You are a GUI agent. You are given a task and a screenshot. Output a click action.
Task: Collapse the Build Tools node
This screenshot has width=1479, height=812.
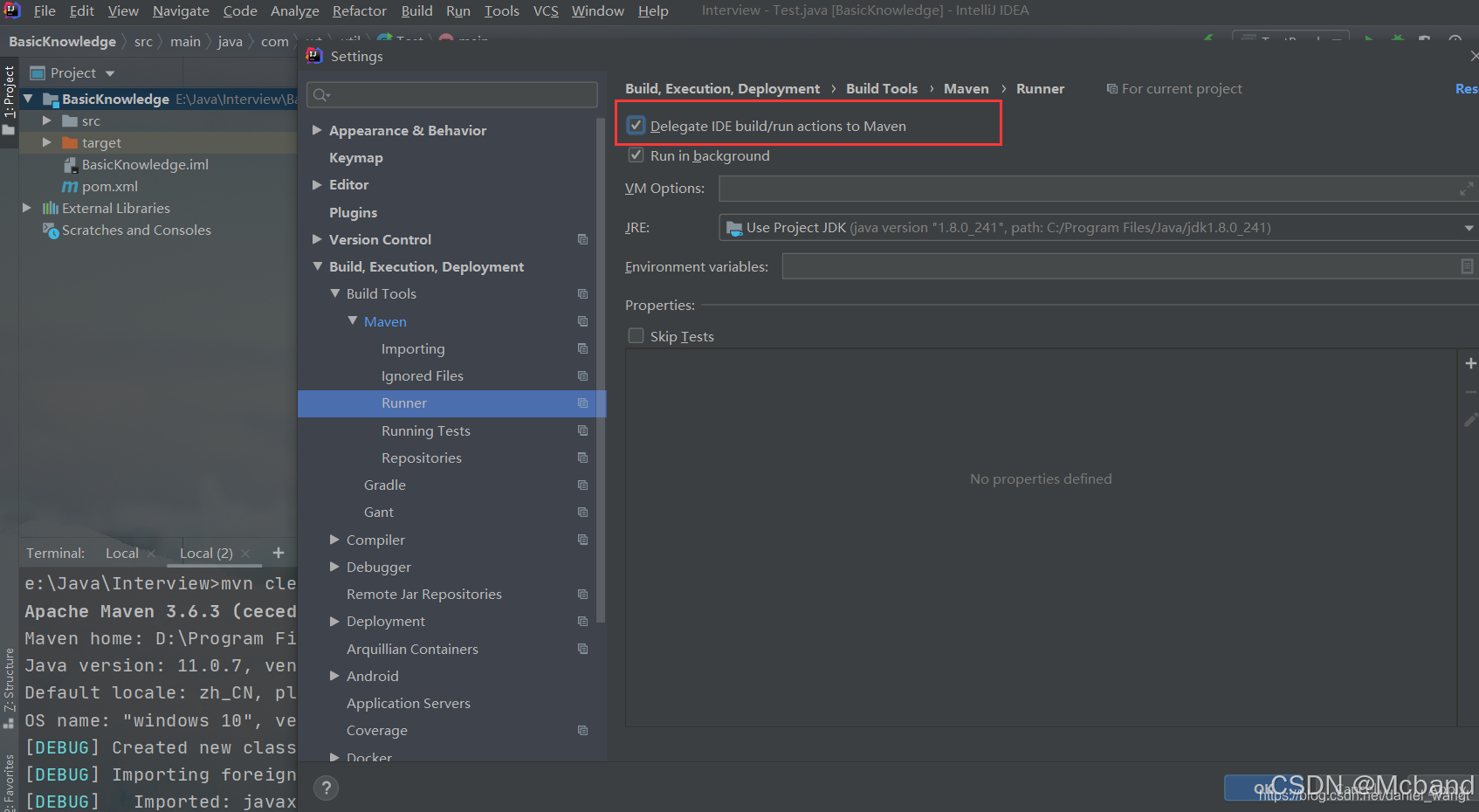(x=334, y=293)
